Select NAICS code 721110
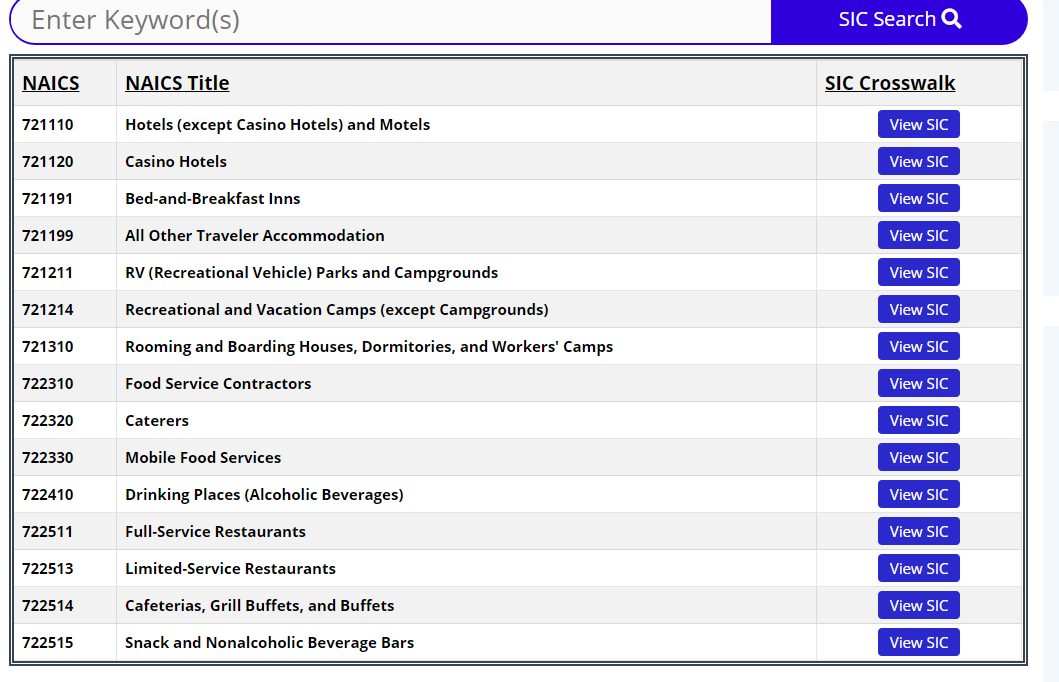The width and height of the screenshot is (1059, 682). 47,125
